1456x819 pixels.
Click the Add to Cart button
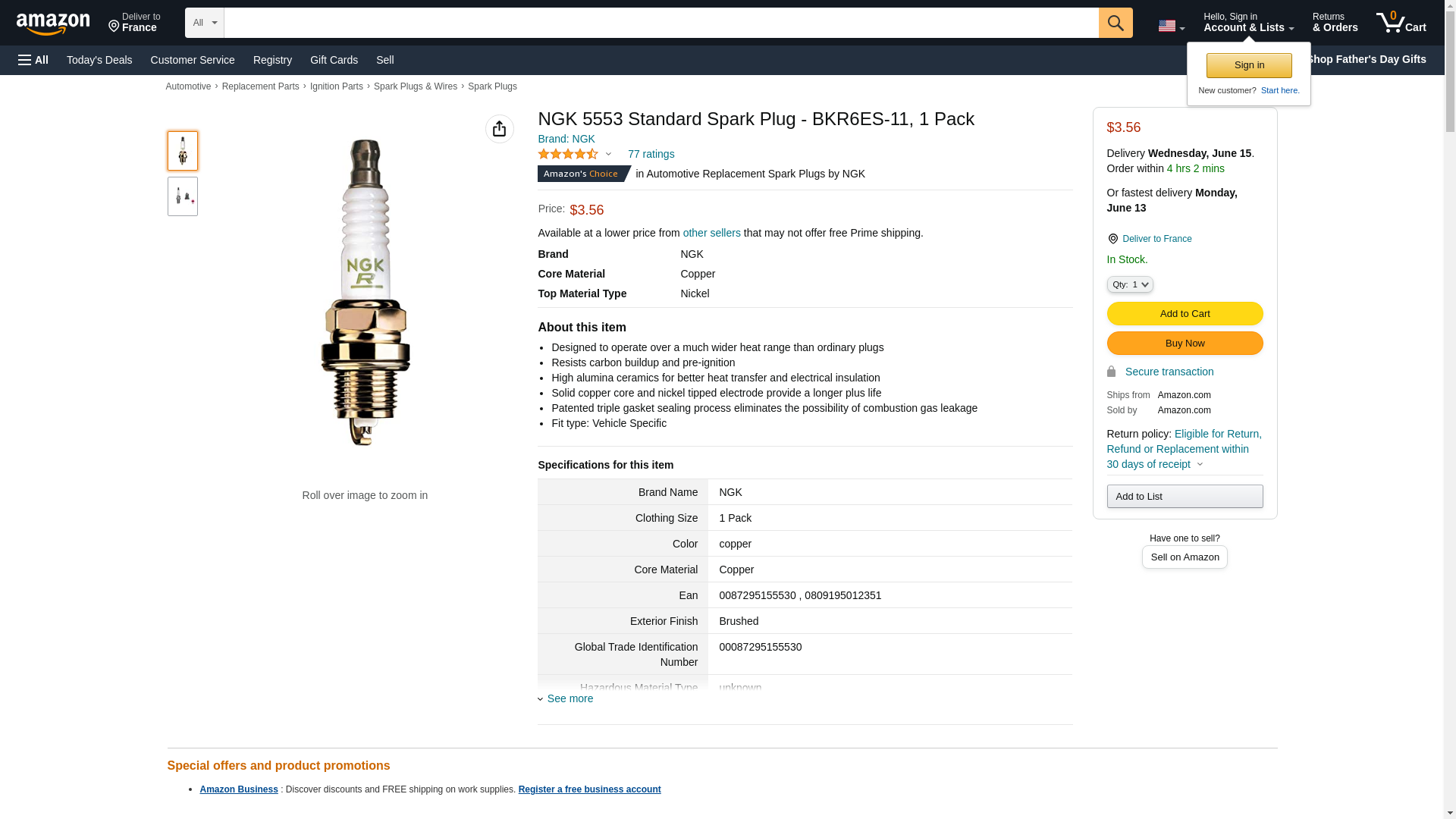1184,313
